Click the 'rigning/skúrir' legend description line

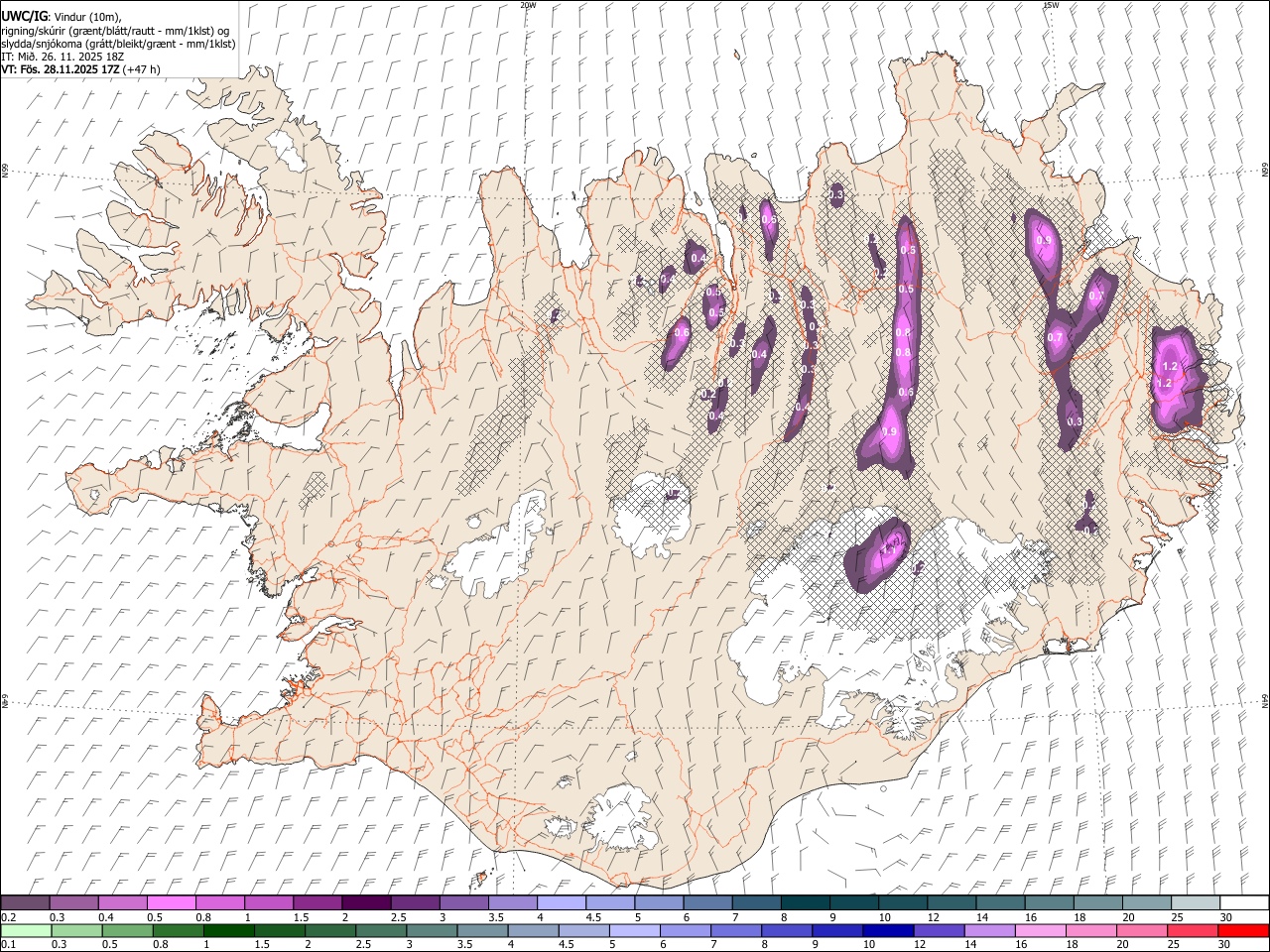tap(115, 31)
